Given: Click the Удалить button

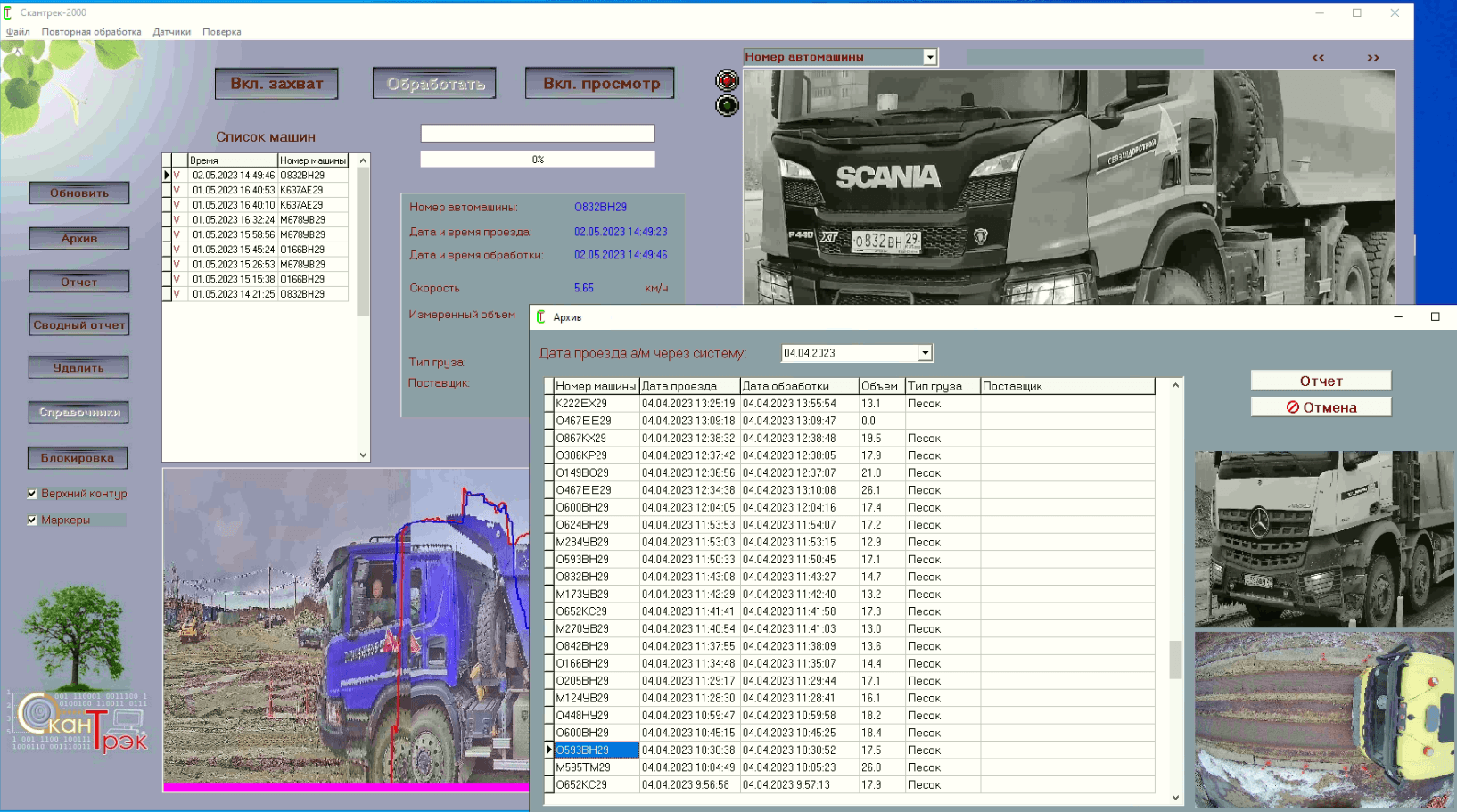Looking at the screenshot, I should click(78, 368).
